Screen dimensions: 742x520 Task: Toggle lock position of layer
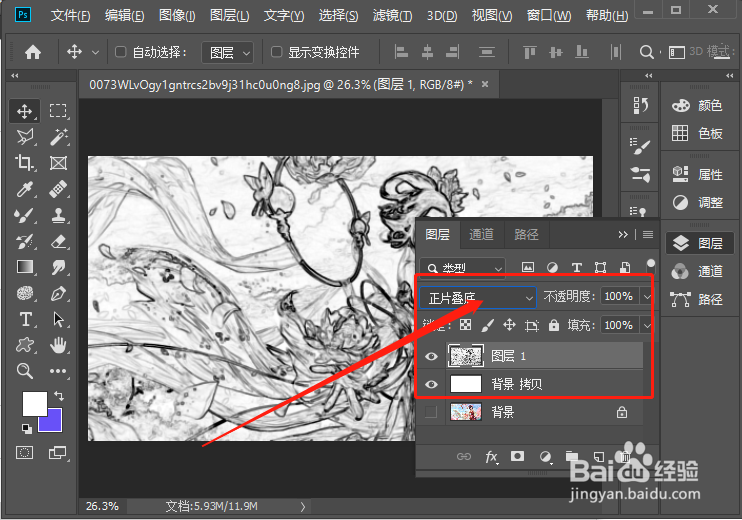[509, 325]
